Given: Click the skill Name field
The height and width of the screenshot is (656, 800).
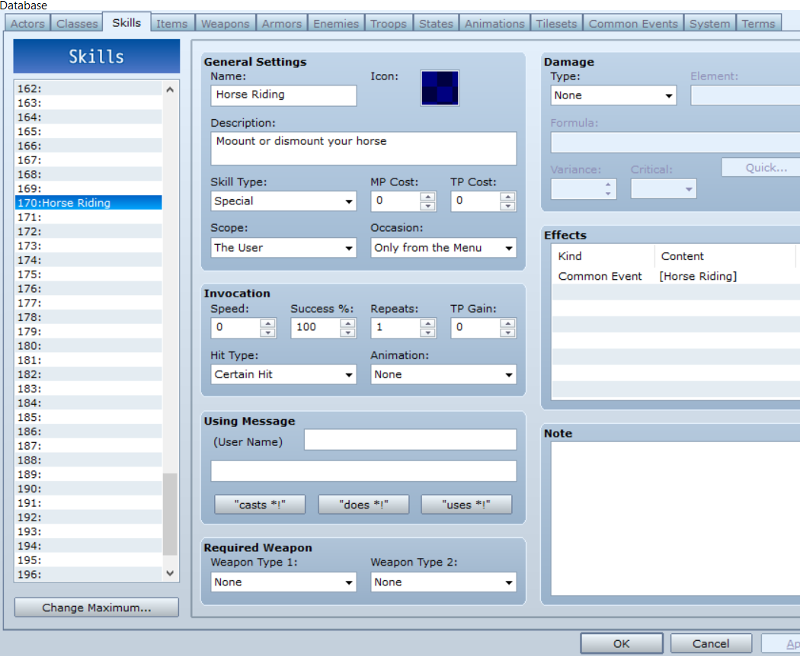Looking at the screenshot, I should (x=283, y=95).
